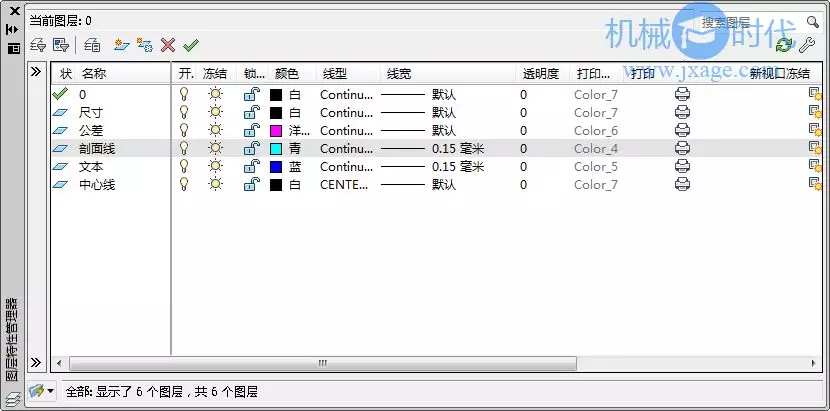The width and height of the screenshot is (830, 411).
Task: Click status icon of layer 中心线
Action: [x=61, y=185]
